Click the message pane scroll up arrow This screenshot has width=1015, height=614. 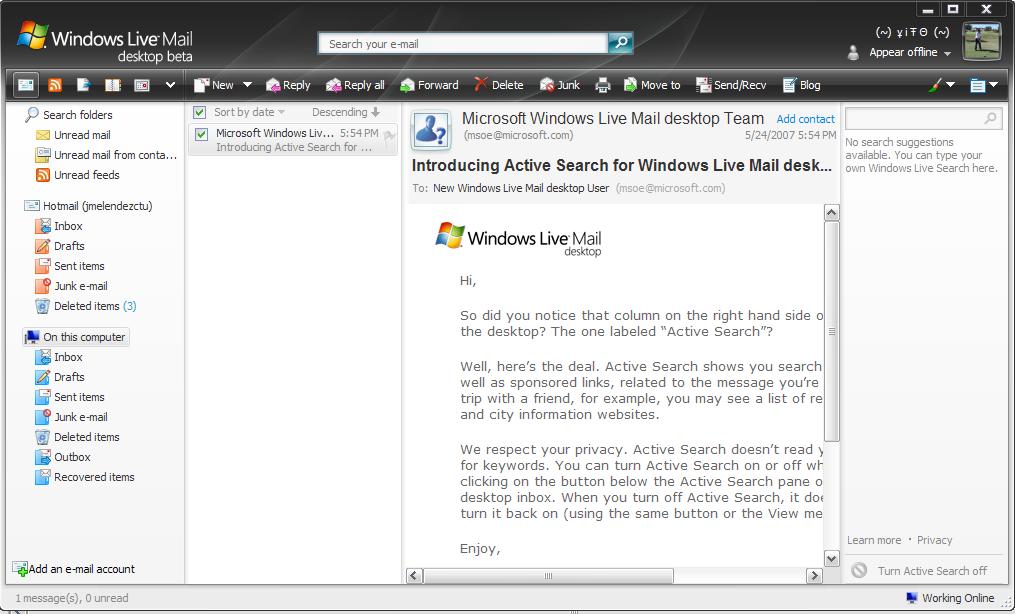pos(831,213)
